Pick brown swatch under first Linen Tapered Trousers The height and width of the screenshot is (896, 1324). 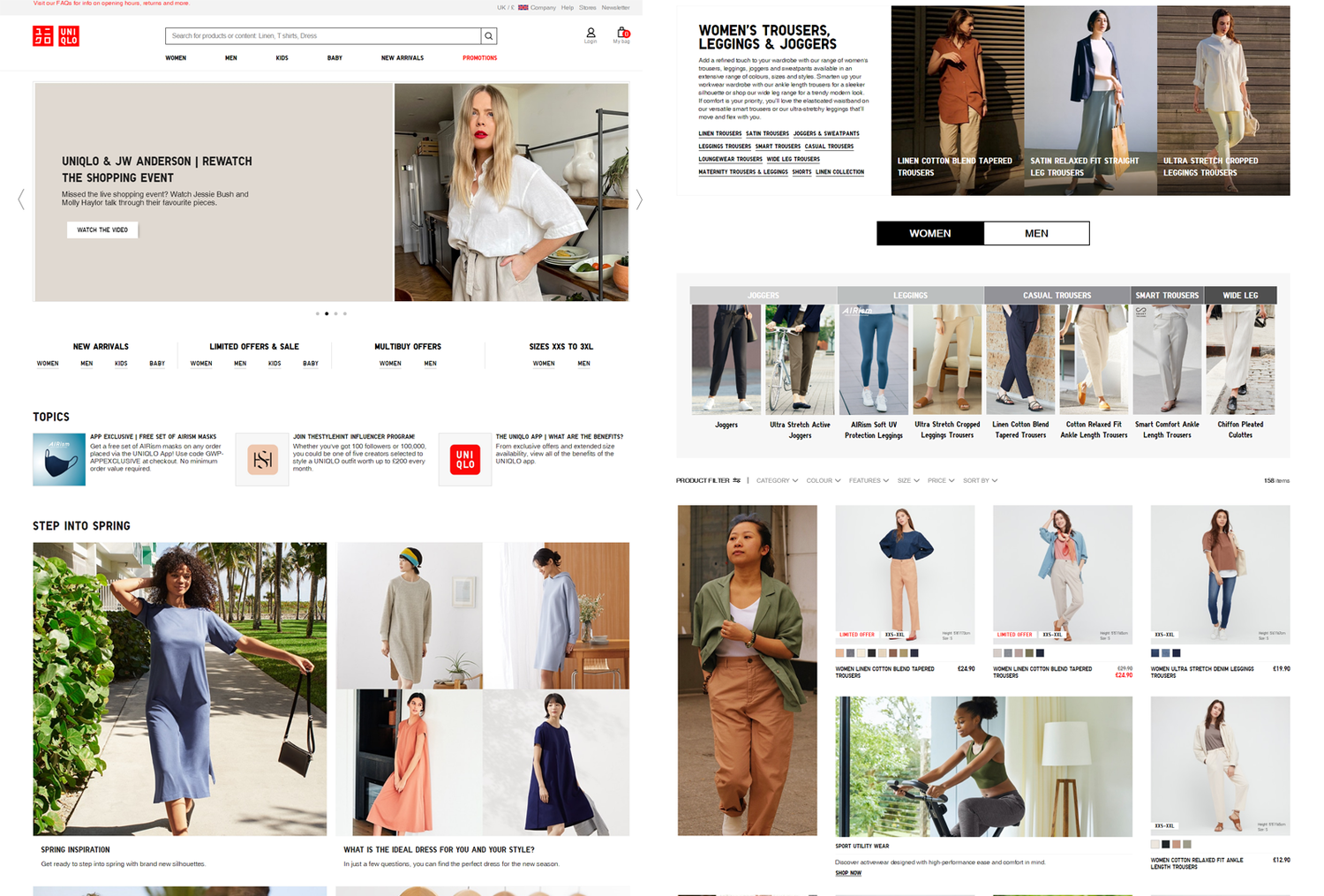[893, 653]
